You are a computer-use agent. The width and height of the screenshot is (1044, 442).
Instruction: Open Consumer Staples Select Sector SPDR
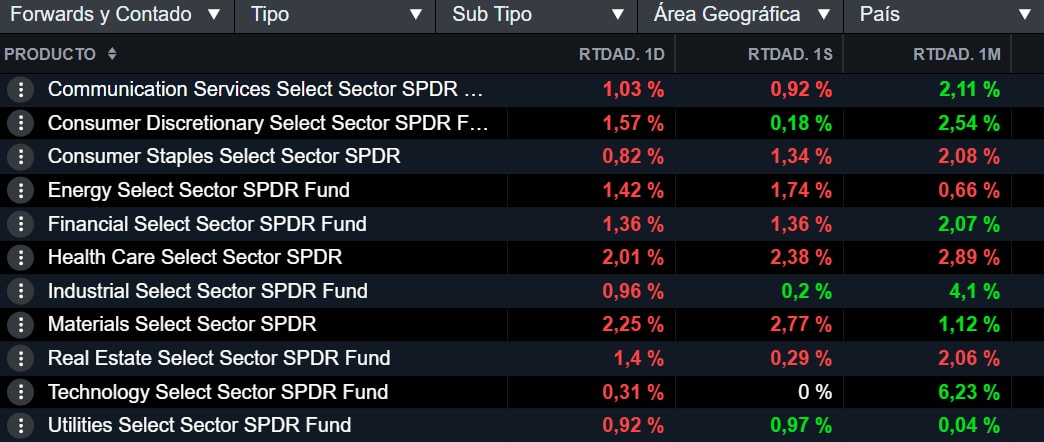point(224,156)
